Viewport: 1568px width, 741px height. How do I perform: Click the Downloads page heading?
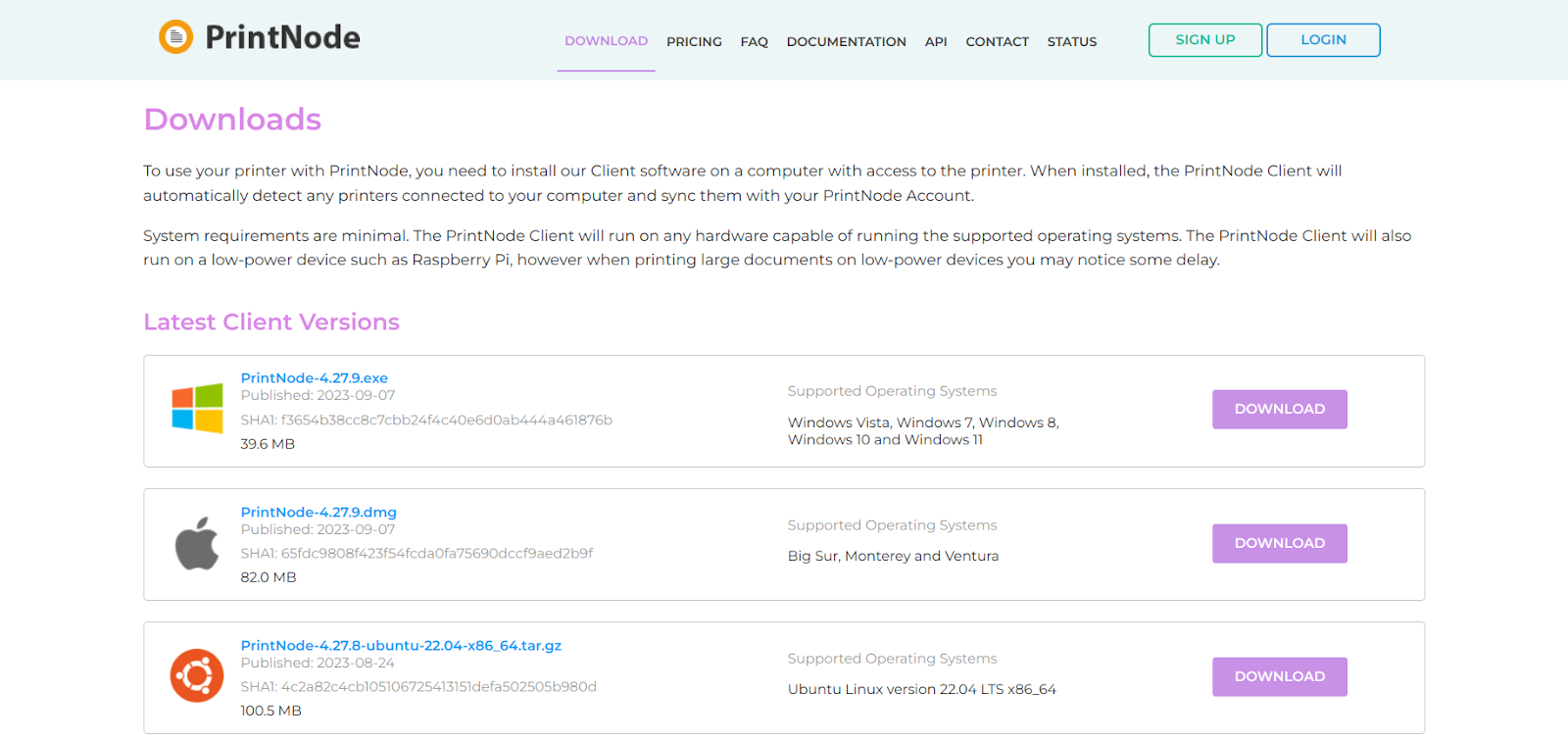tap(232, 120)
